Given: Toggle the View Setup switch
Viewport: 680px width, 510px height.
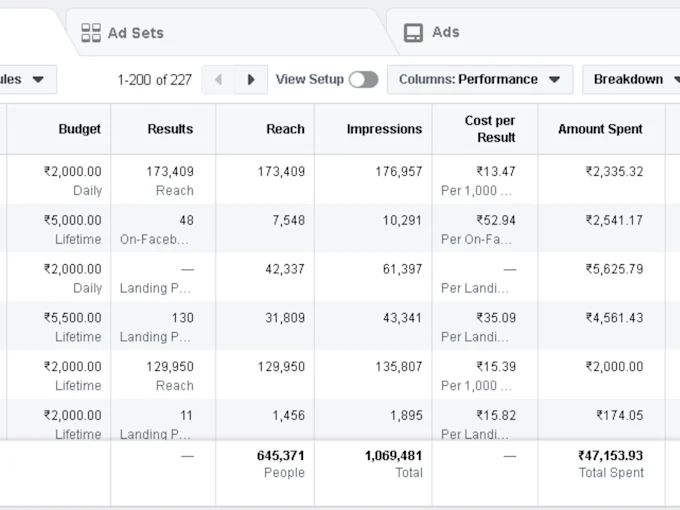Looking at the screenshot, I should [363, 80].
